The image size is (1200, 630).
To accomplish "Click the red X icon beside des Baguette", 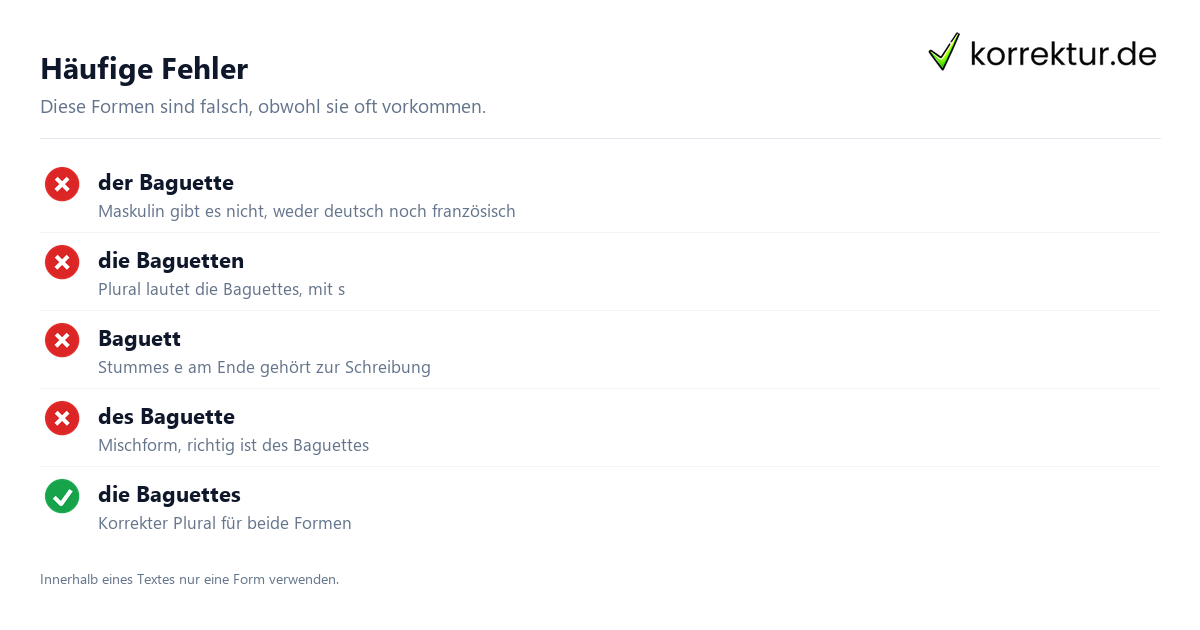I will pos(62,418).
